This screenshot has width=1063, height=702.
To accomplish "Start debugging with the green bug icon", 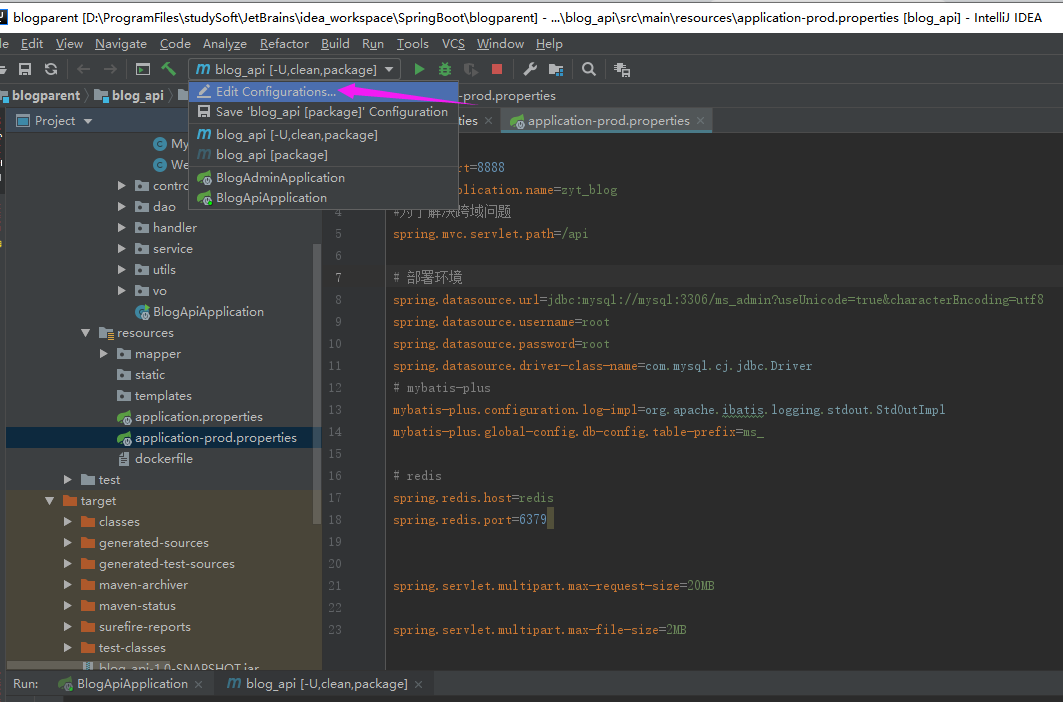I will 445,69.
